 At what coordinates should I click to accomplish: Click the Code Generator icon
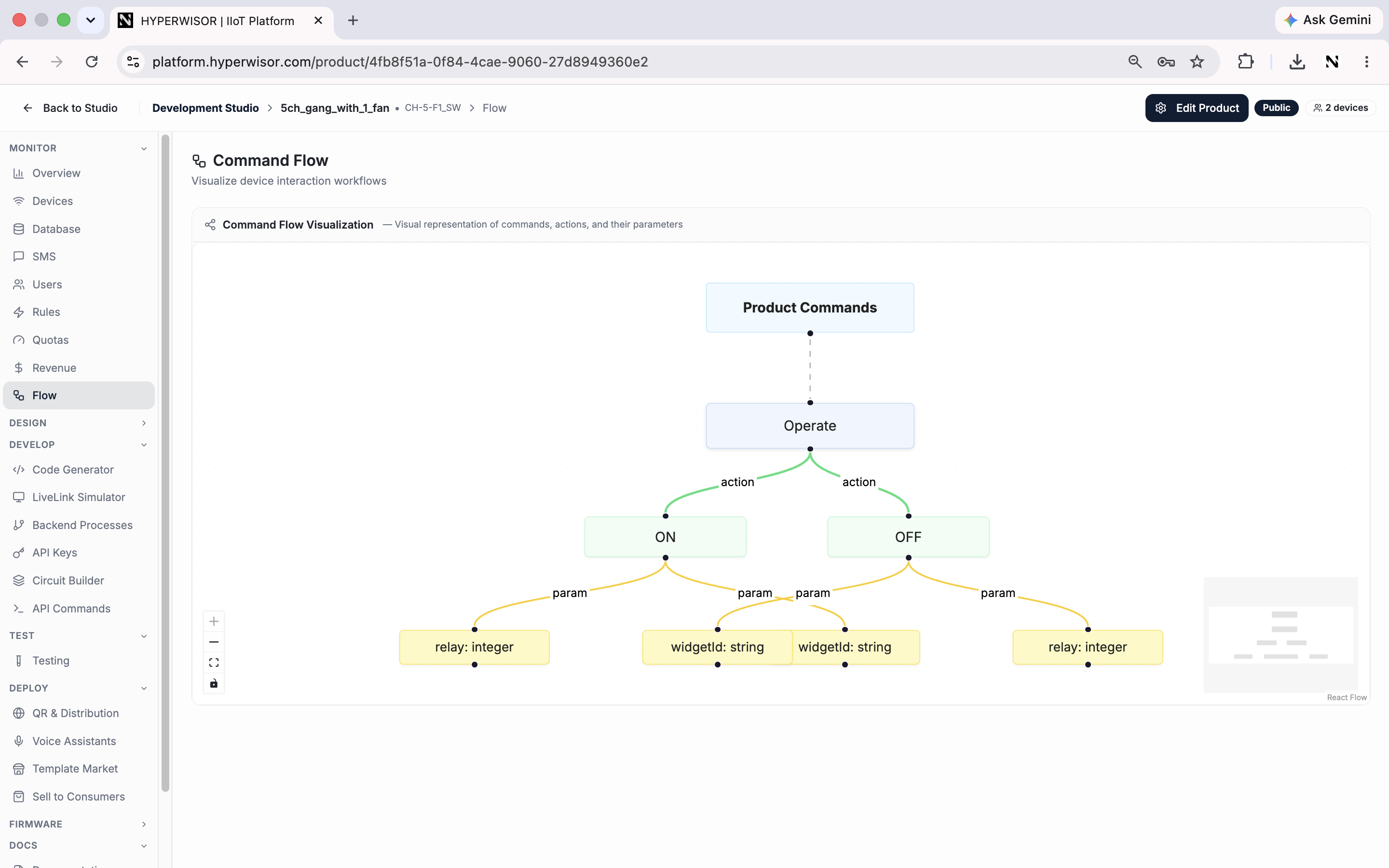[19, 470]
